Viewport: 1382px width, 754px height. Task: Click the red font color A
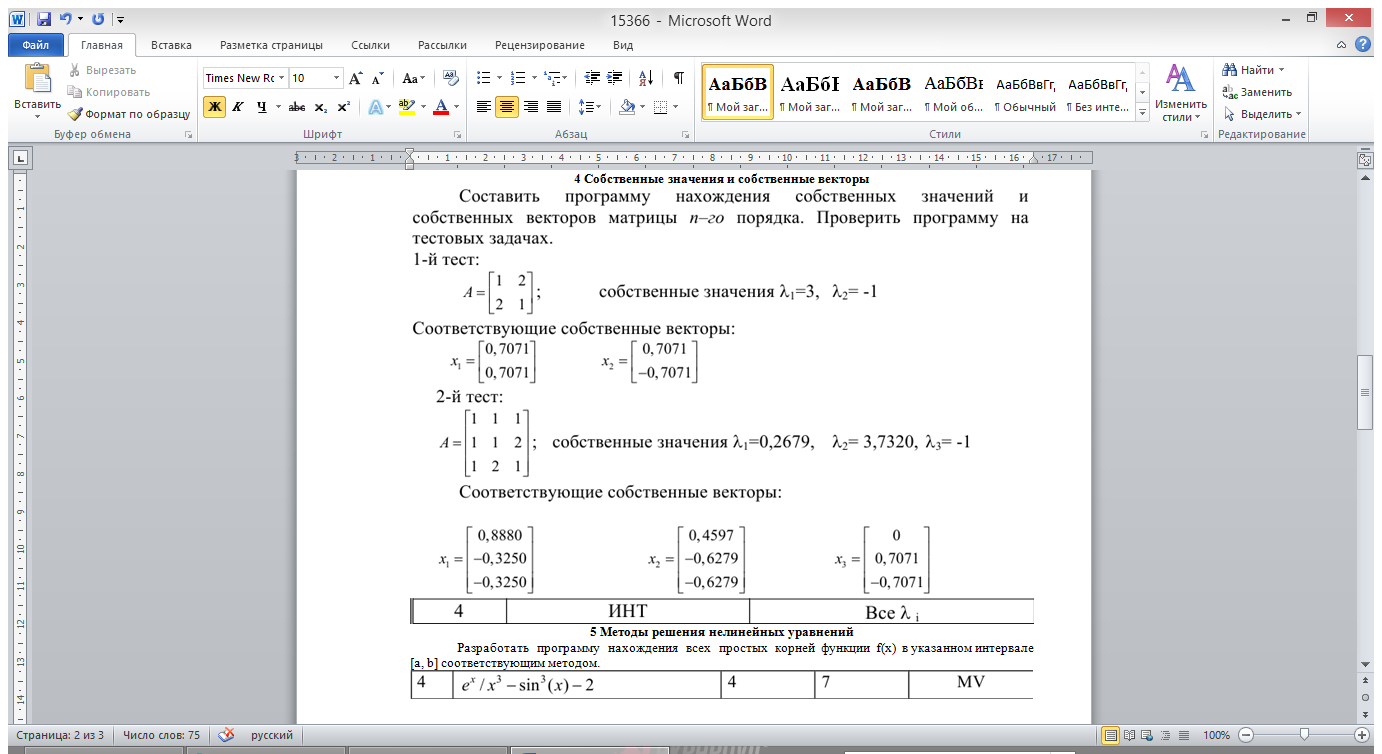click(440, 107)
